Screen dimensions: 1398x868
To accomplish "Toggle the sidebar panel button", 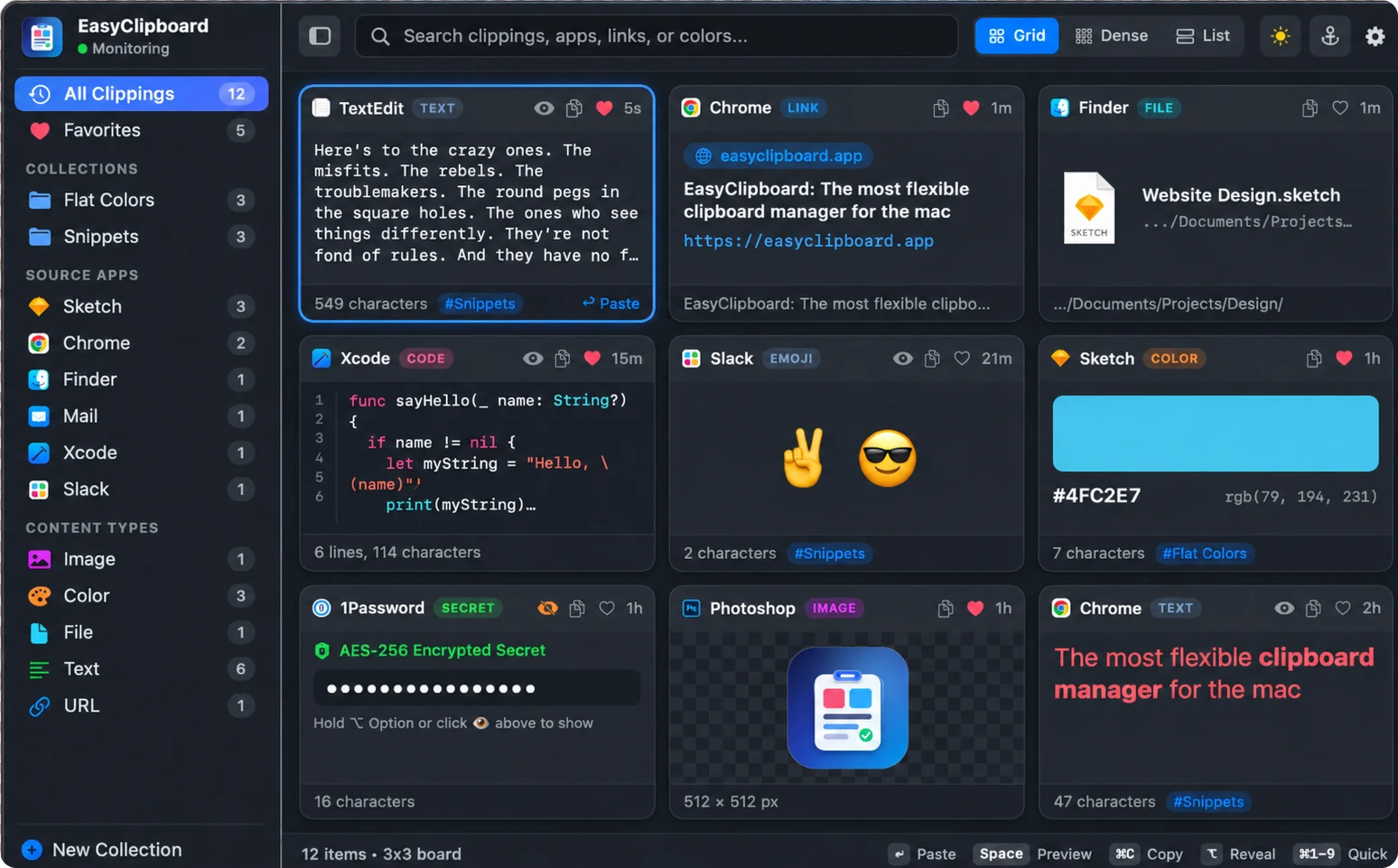I will [320, 36].
